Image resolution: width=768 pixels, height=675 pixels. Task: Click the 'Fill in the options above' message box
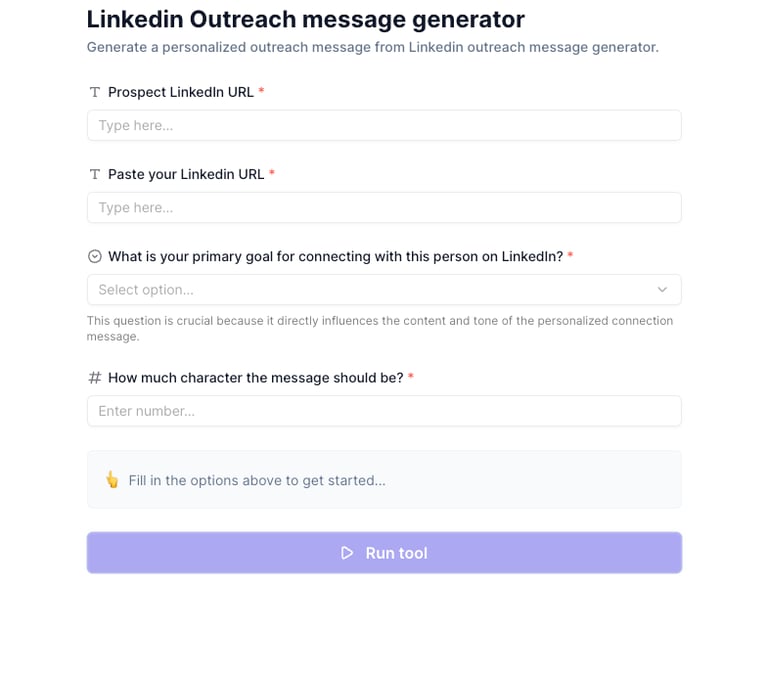(x=384, y=480)
